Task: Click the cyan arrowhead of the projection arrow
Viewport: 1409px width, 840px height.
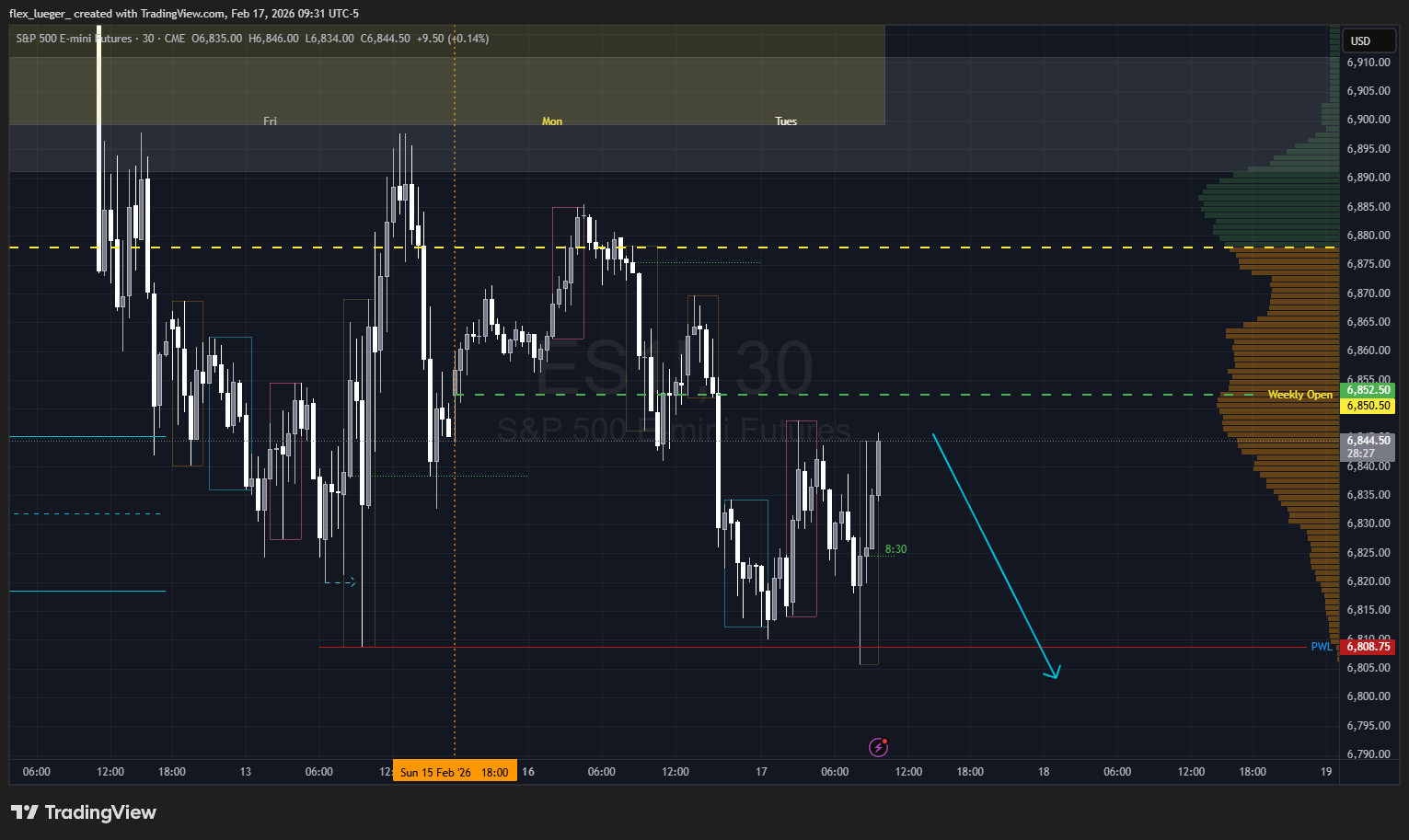Action: [x=1055, y=674]
